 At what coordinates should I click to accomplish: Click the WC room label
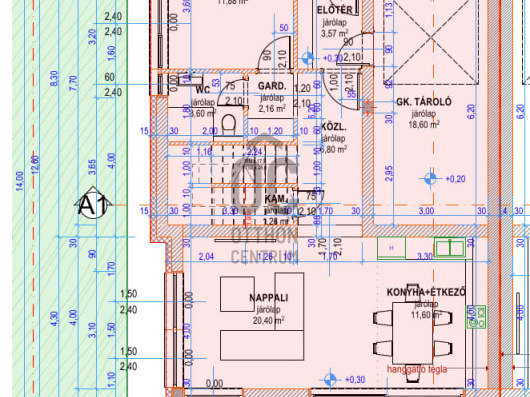pos(203,90)
